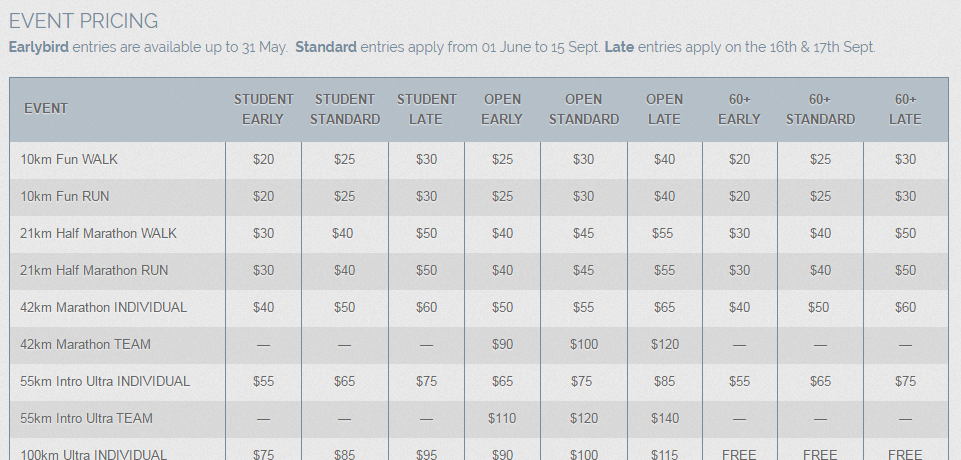The height and width of the screenshot is (460, 961).
Task: Select the STUDENT EARLY column header
Action: coord(264,109)
